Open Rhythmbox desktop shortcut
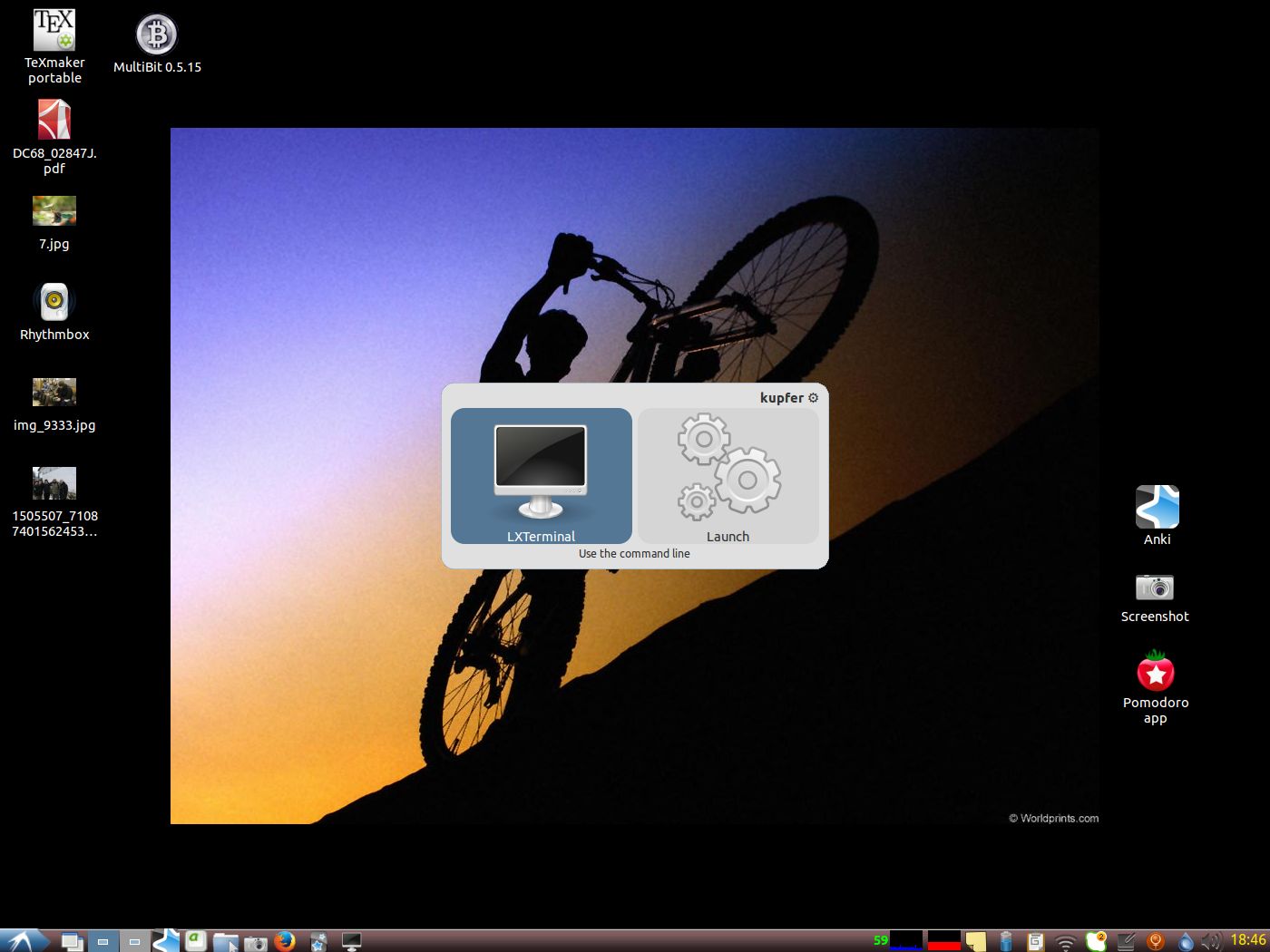The width and height of the screenshot is (1270, 952). click(x=54, y=312)
